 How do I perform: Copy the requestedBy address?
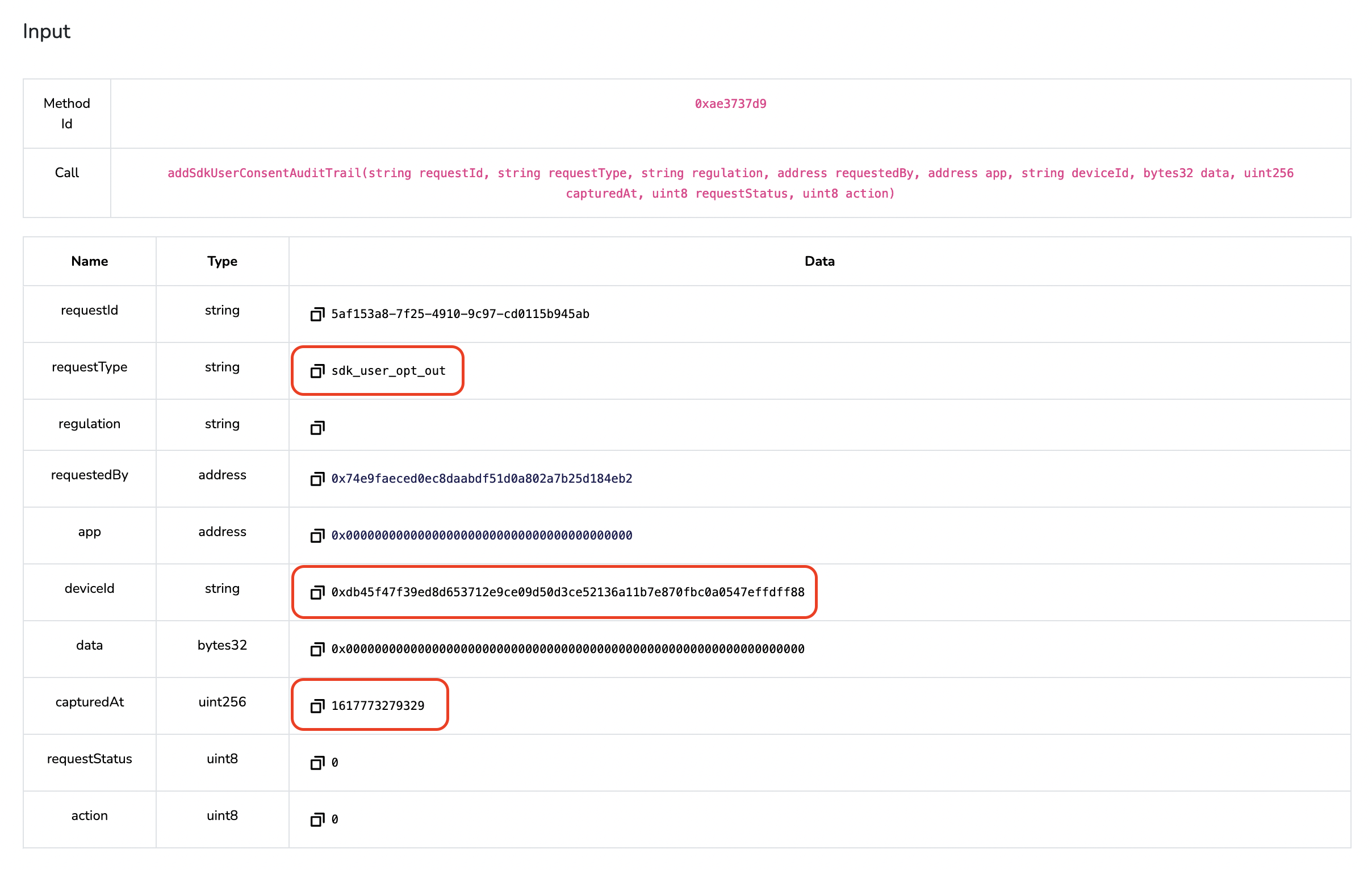pyautogui.click(x=317, y=479)
